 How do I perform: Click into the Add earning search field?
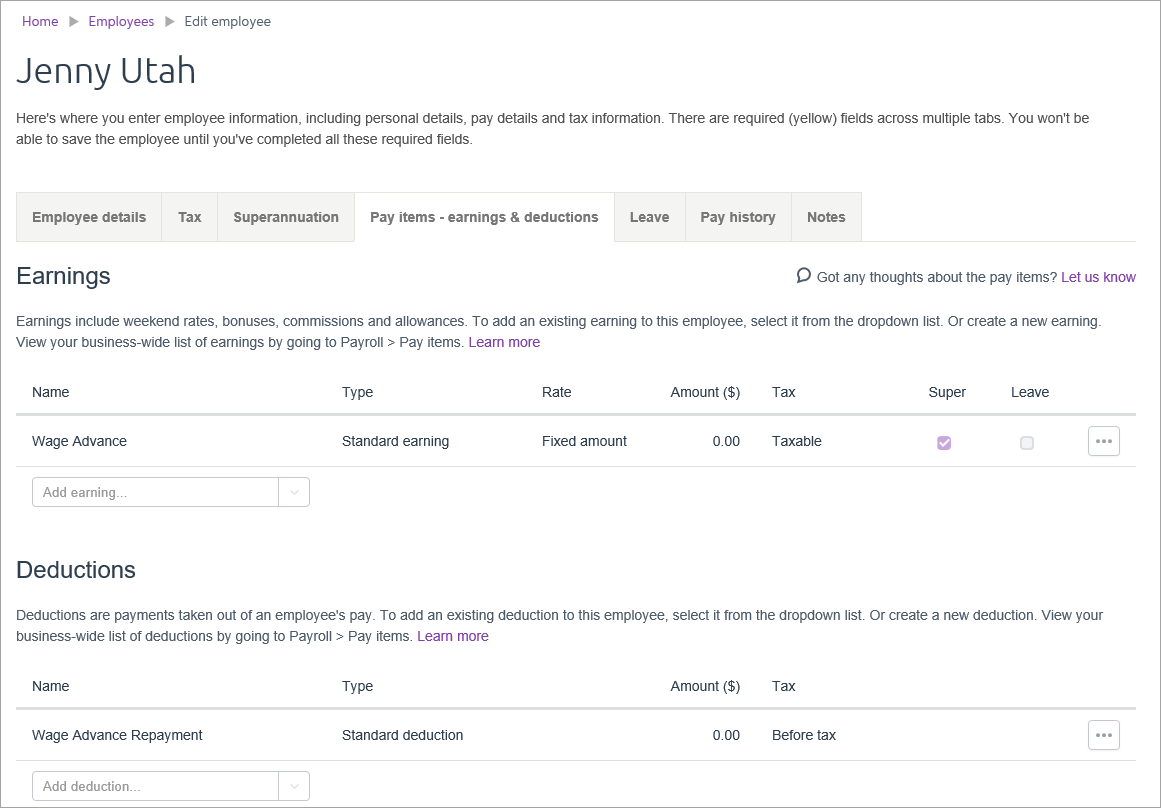pos(155,492)
